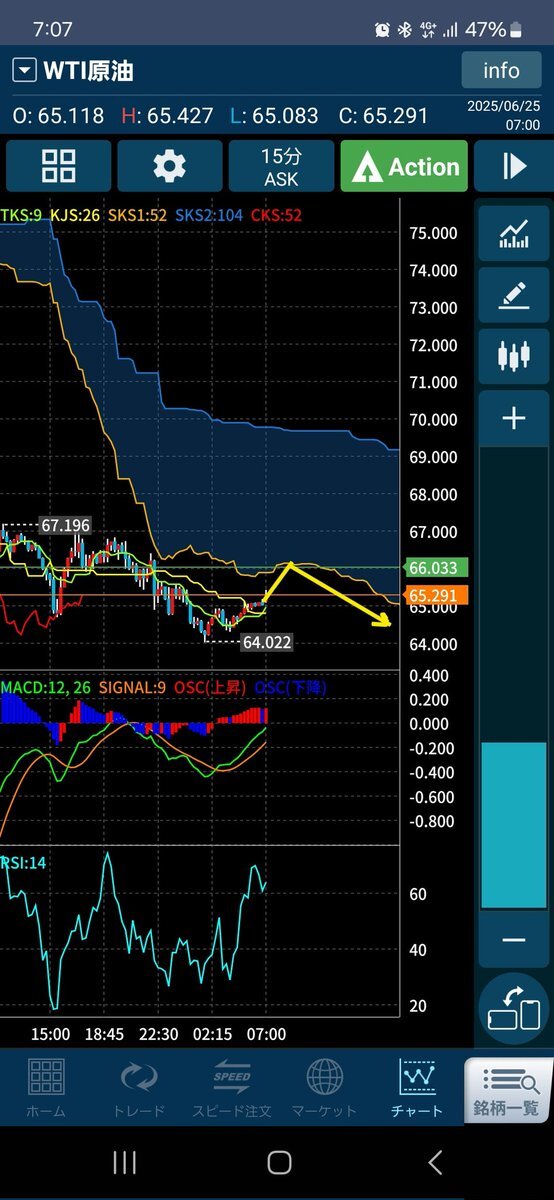Rotate screen using device rotation icon
554x1200 pixels.
tap(513, 1009)
